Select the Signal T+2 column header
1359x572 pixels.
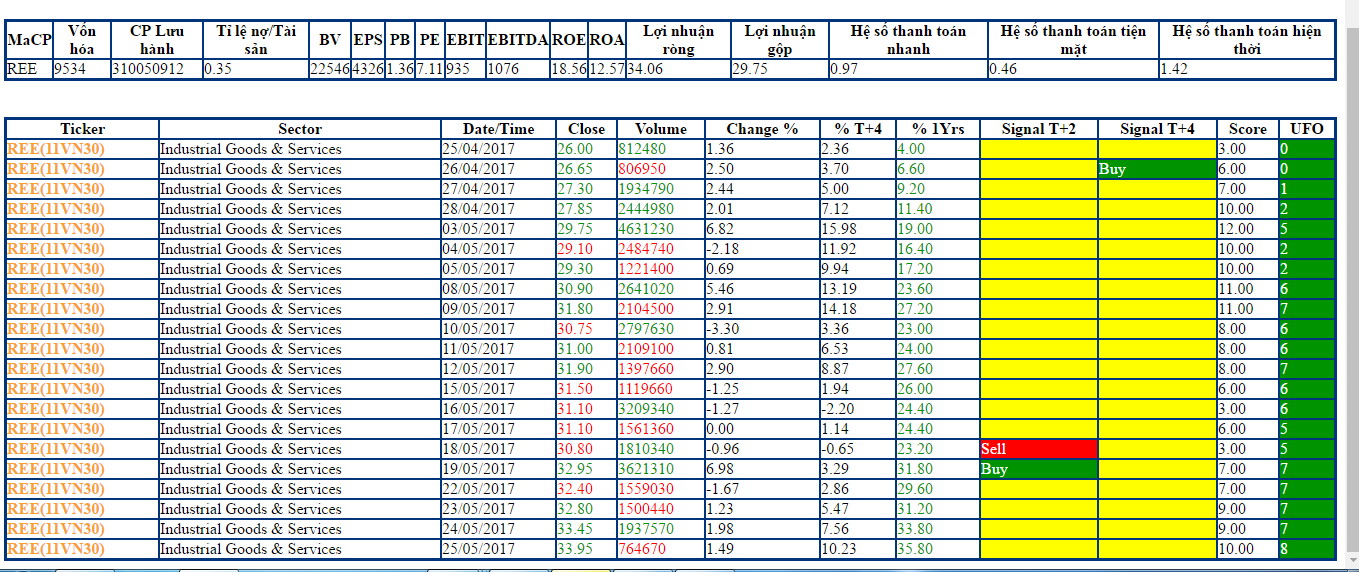[x=1039, y=129]
